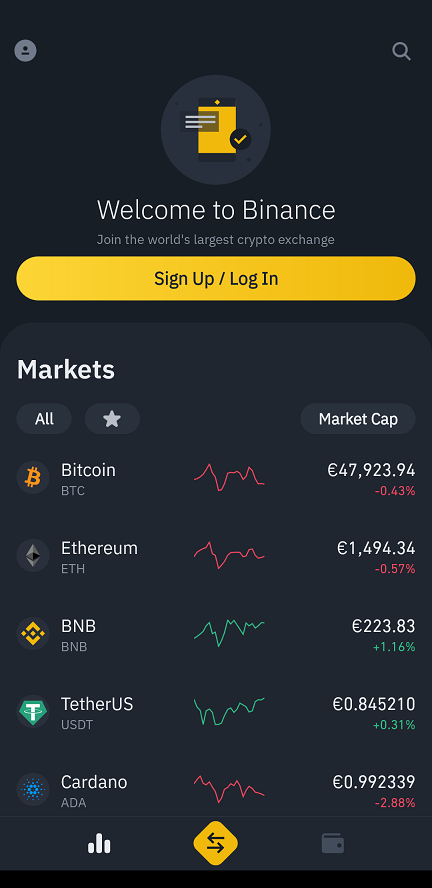432x888 pixels.
Task: Open the Market Cap sort dropdown
Action: coord(358,419)
